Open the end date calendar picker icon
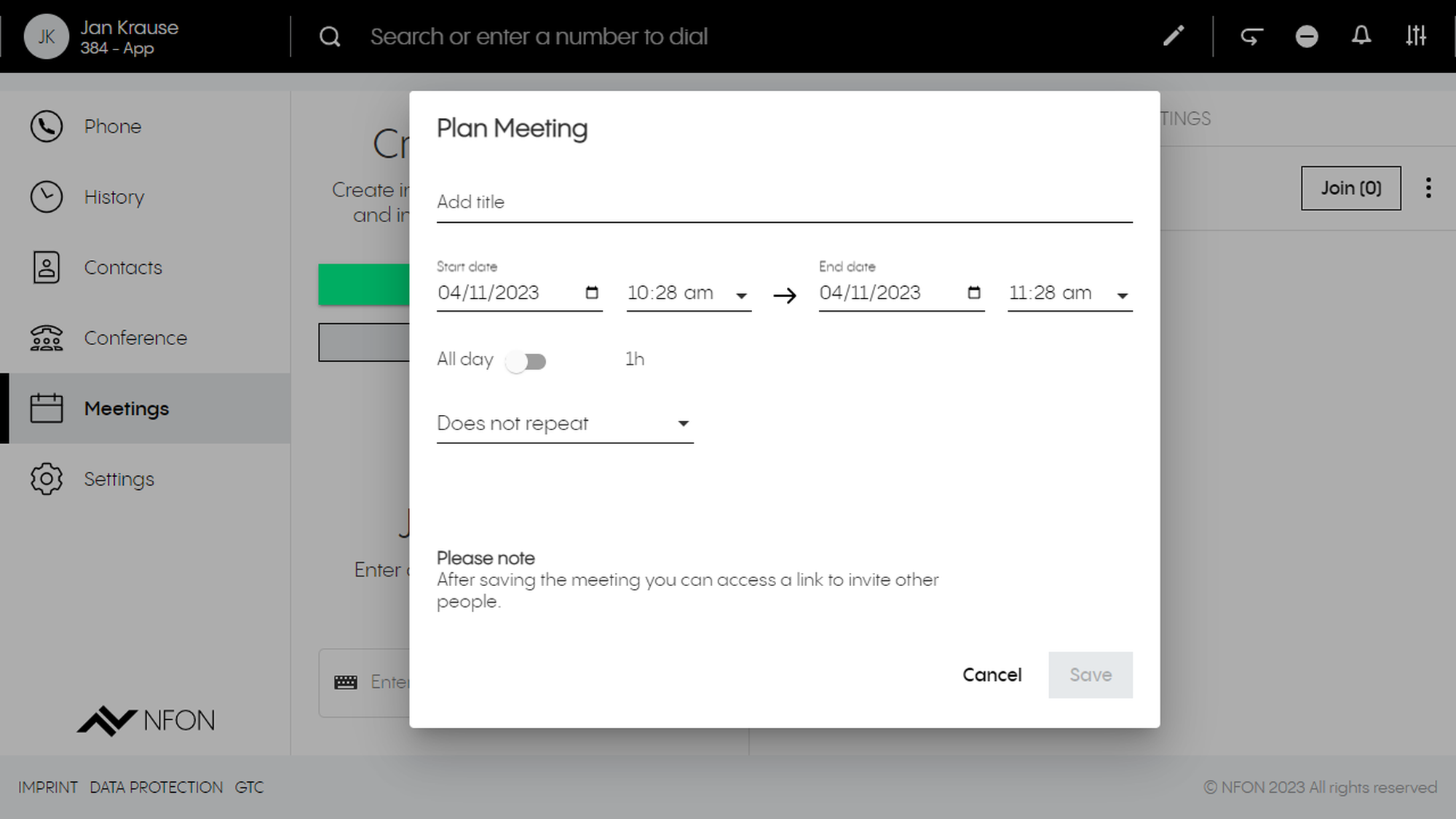 point(974,293)
